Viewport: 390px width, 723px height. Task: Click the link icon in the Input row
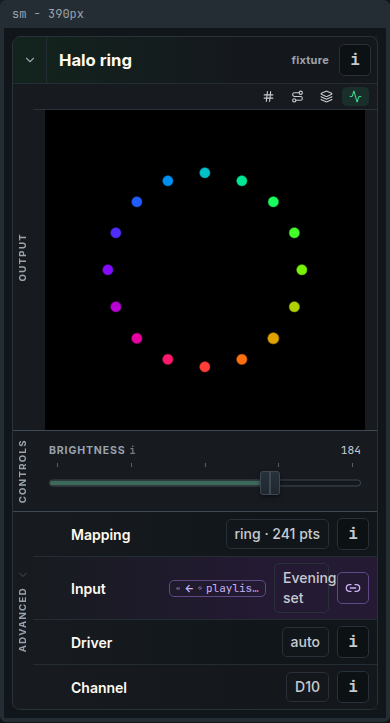pyautogui.click(x=353, y=588)
